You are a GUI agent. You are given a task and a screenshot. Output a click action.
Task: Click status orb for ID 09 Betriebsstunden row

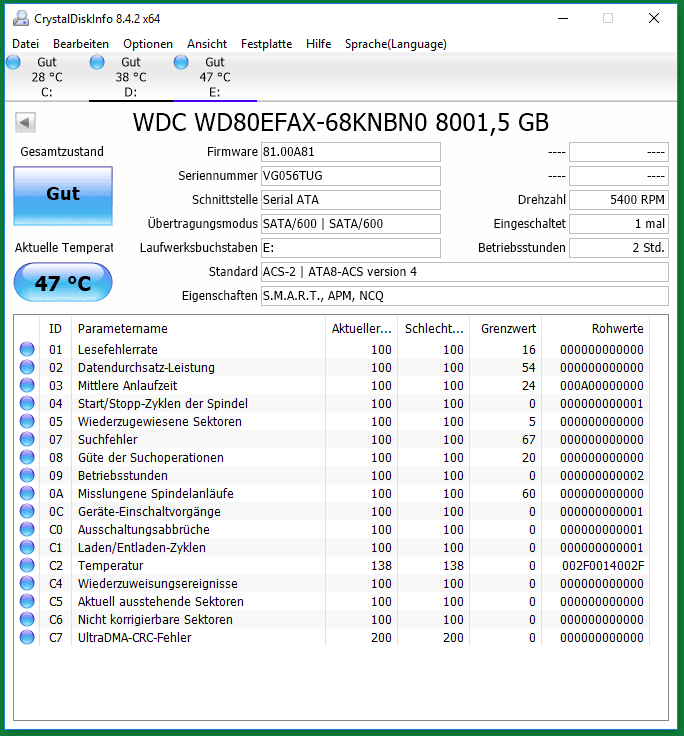[27, 475]
